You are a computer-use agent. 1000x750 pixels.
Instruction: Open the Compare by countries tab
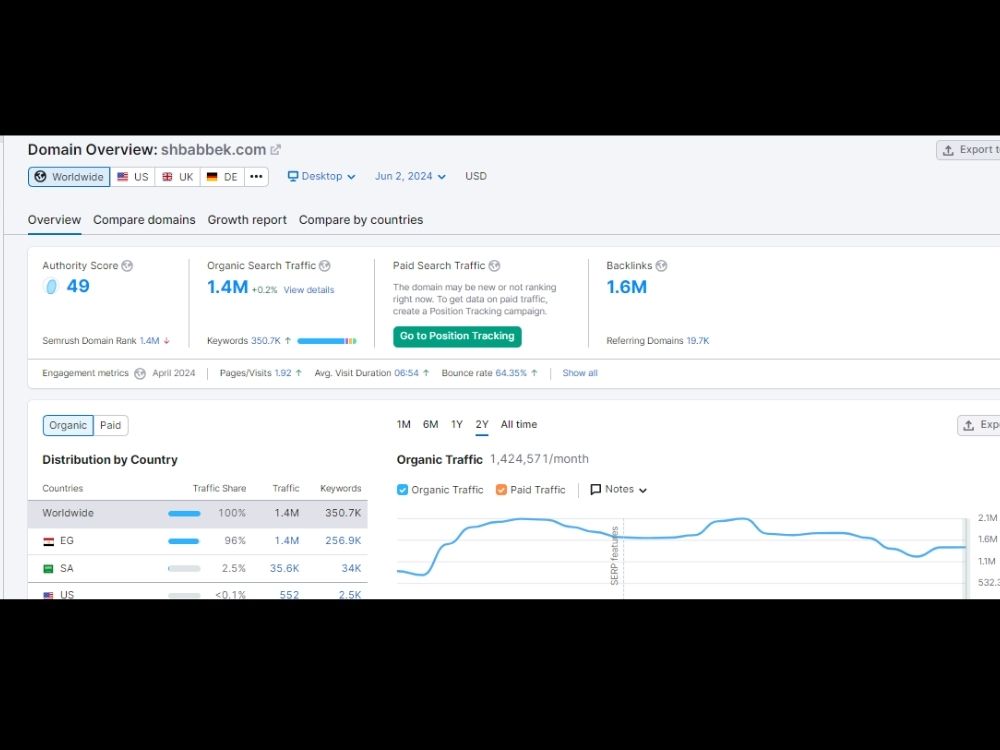click(x=361, y=220)
